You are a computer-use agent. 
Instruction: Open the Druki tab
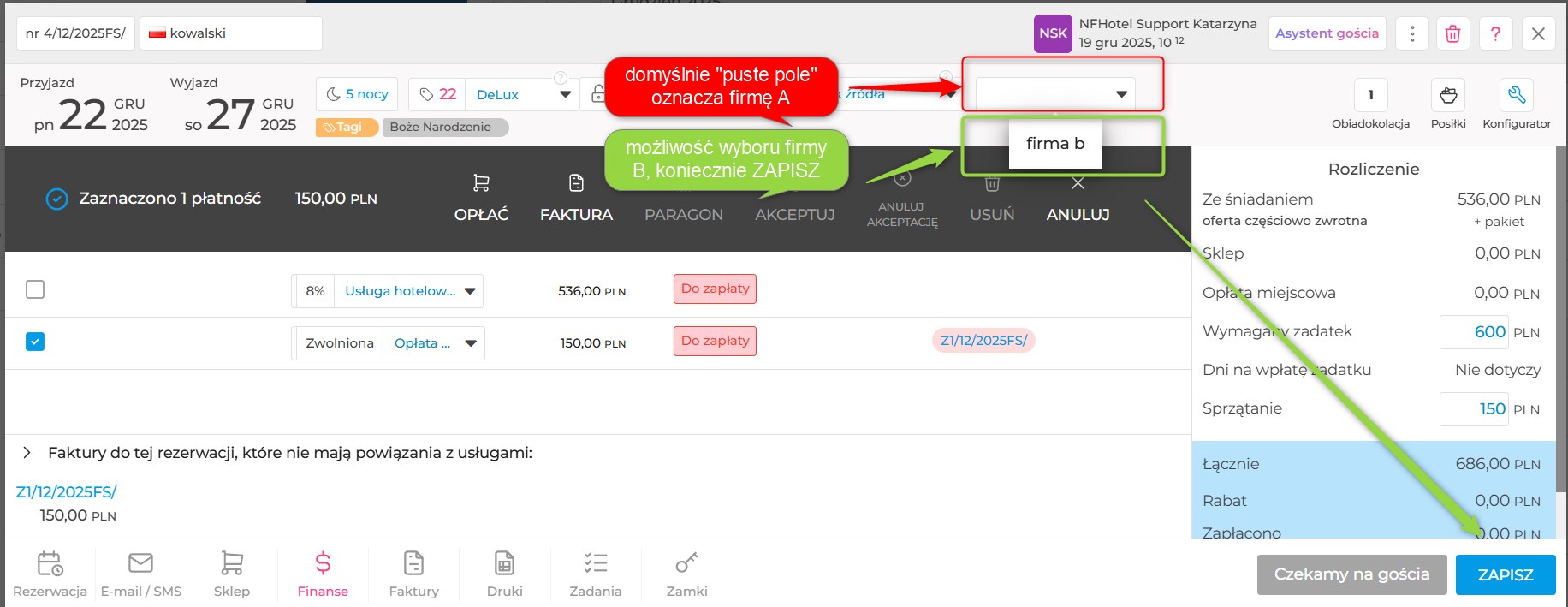coord(504,574)
